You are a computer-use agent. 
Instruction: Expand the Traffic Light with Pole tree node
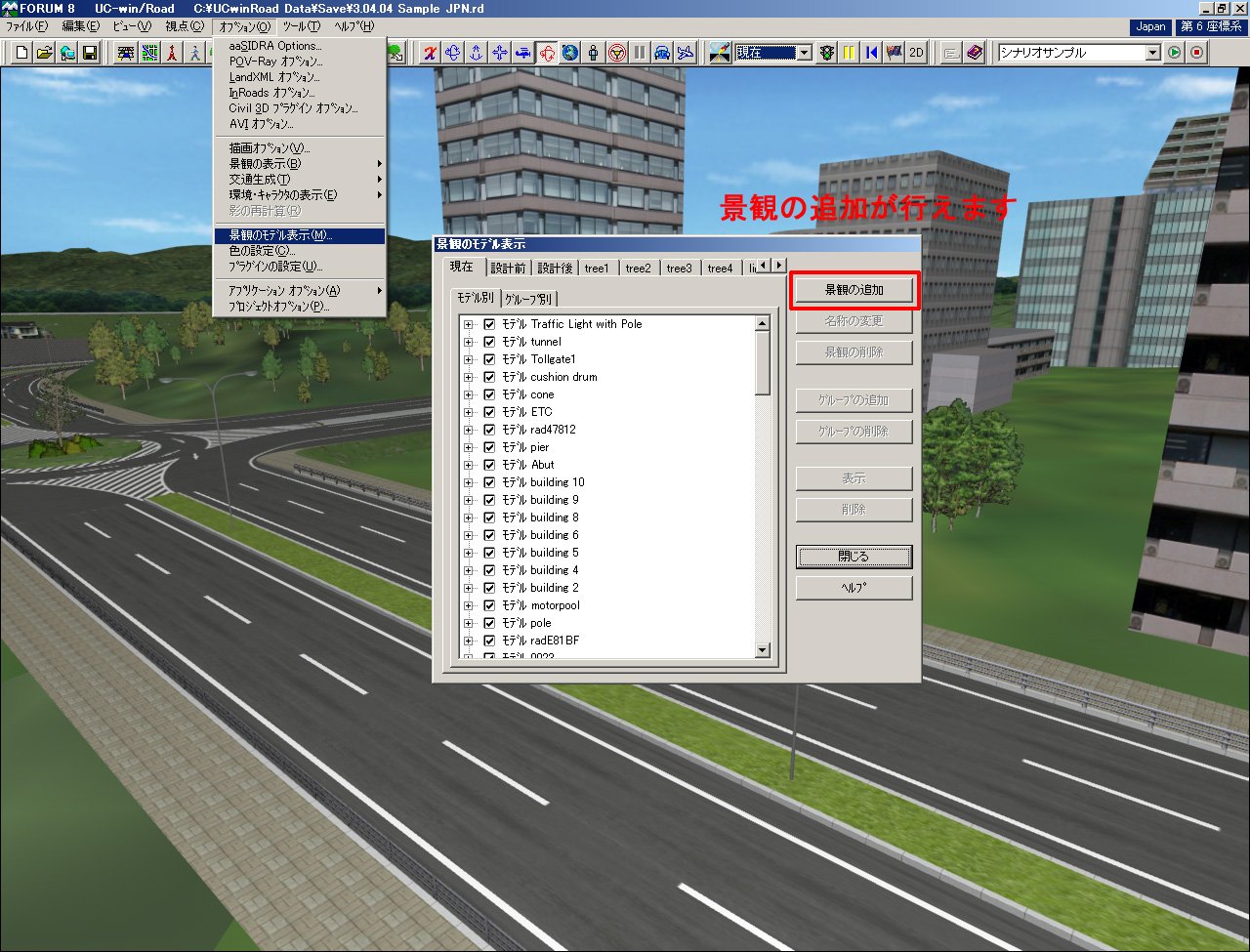(469, 324)
